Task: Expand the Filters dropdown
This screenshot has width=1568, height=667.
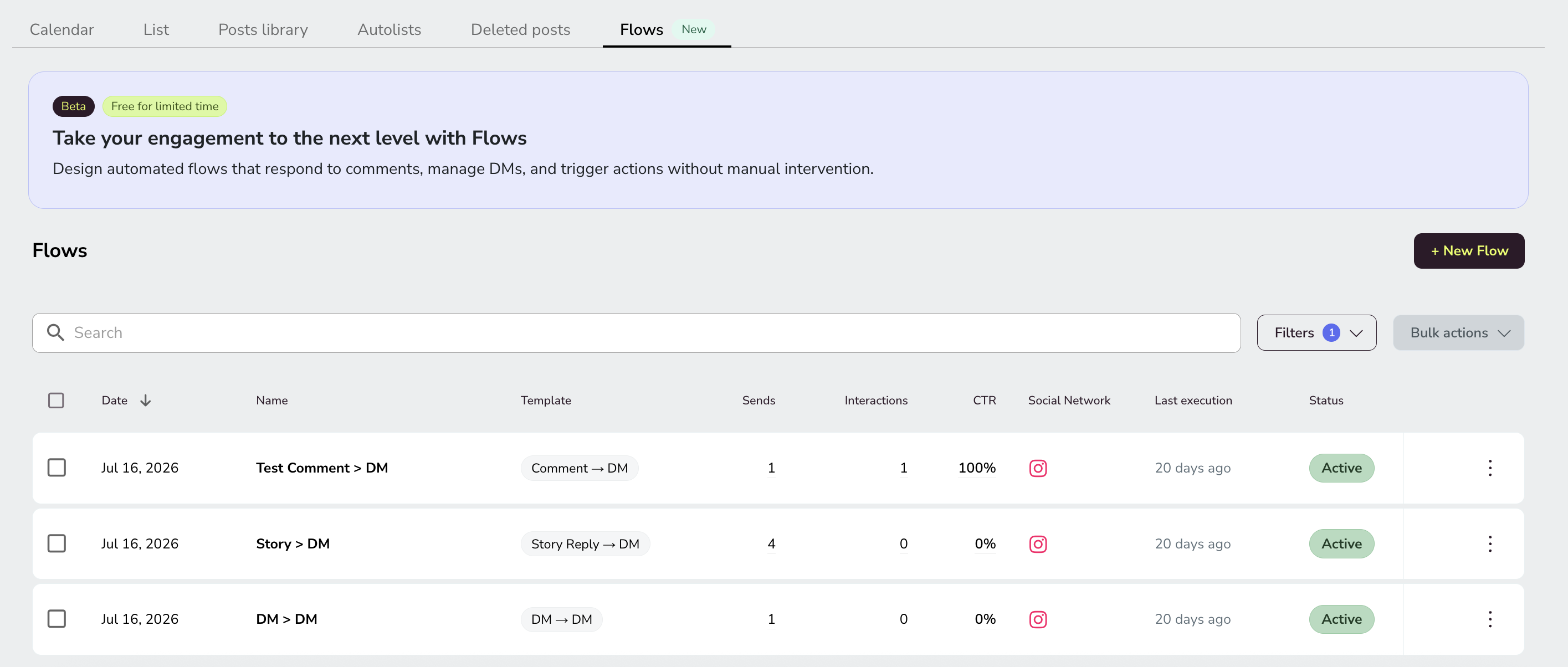Action: tap(1316, 333)
